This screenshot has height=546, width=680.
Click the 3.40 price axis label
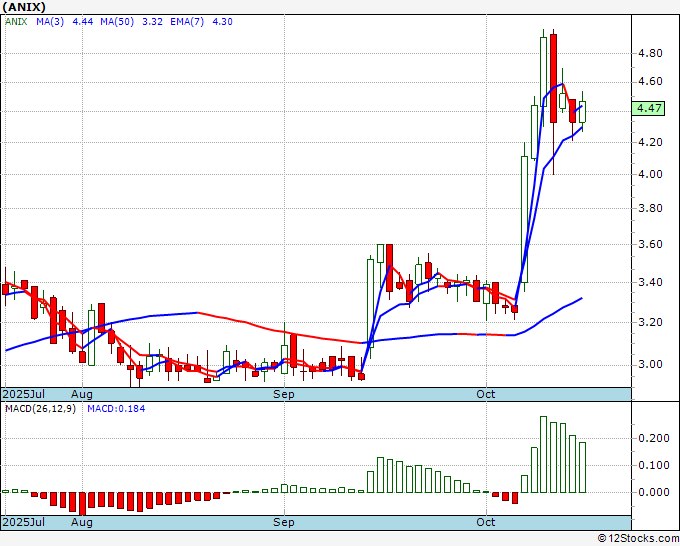click(651, 282)
